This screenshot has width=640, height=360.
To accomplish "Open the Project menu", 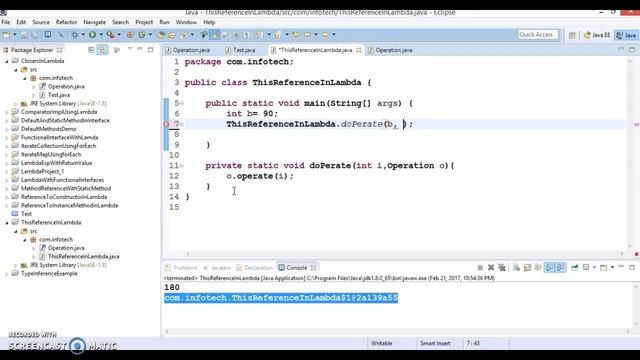I will point(144,22).
